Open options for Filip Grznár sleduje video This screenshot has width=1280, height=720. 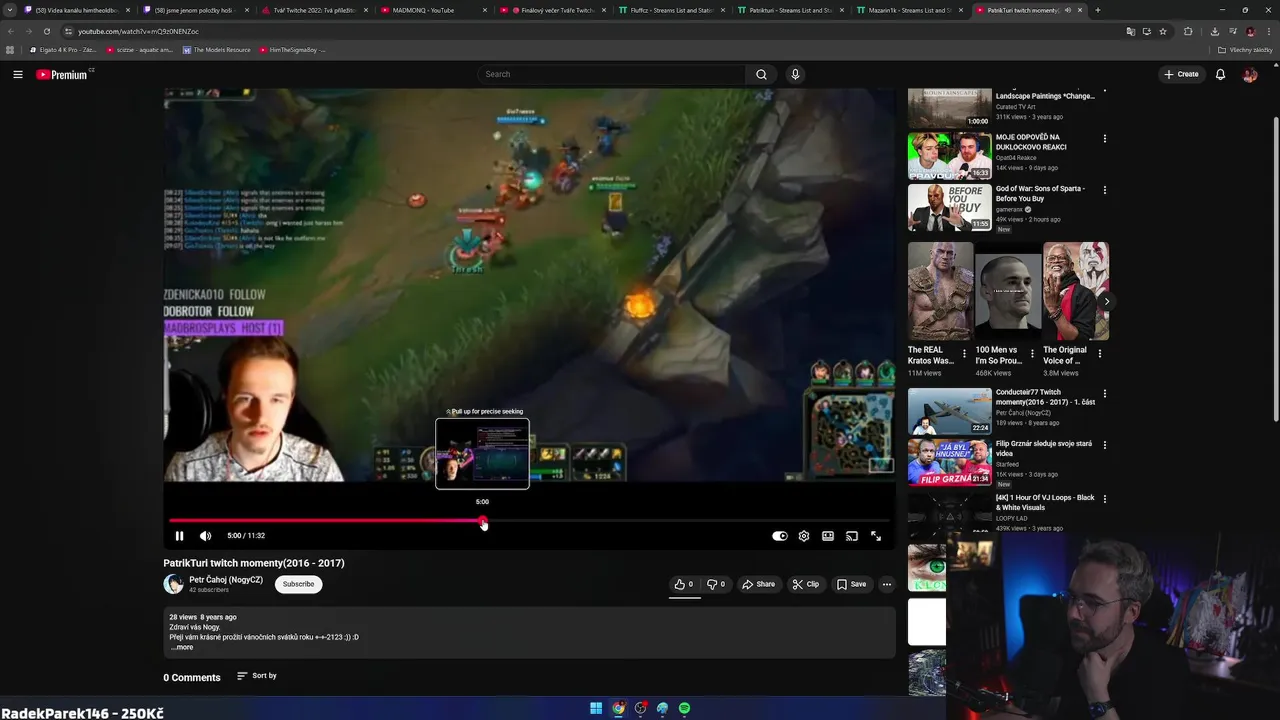coord(1105,445)
